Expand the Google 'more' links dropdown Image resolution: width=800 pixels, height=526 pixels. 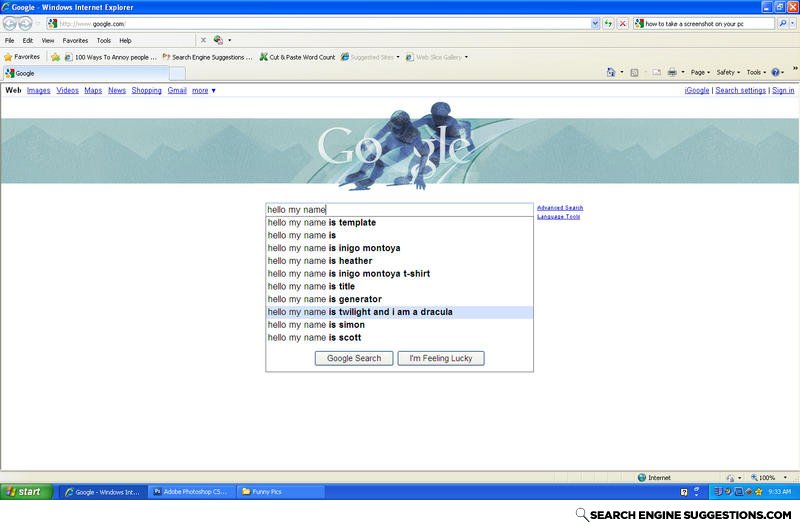pos(204,90)
